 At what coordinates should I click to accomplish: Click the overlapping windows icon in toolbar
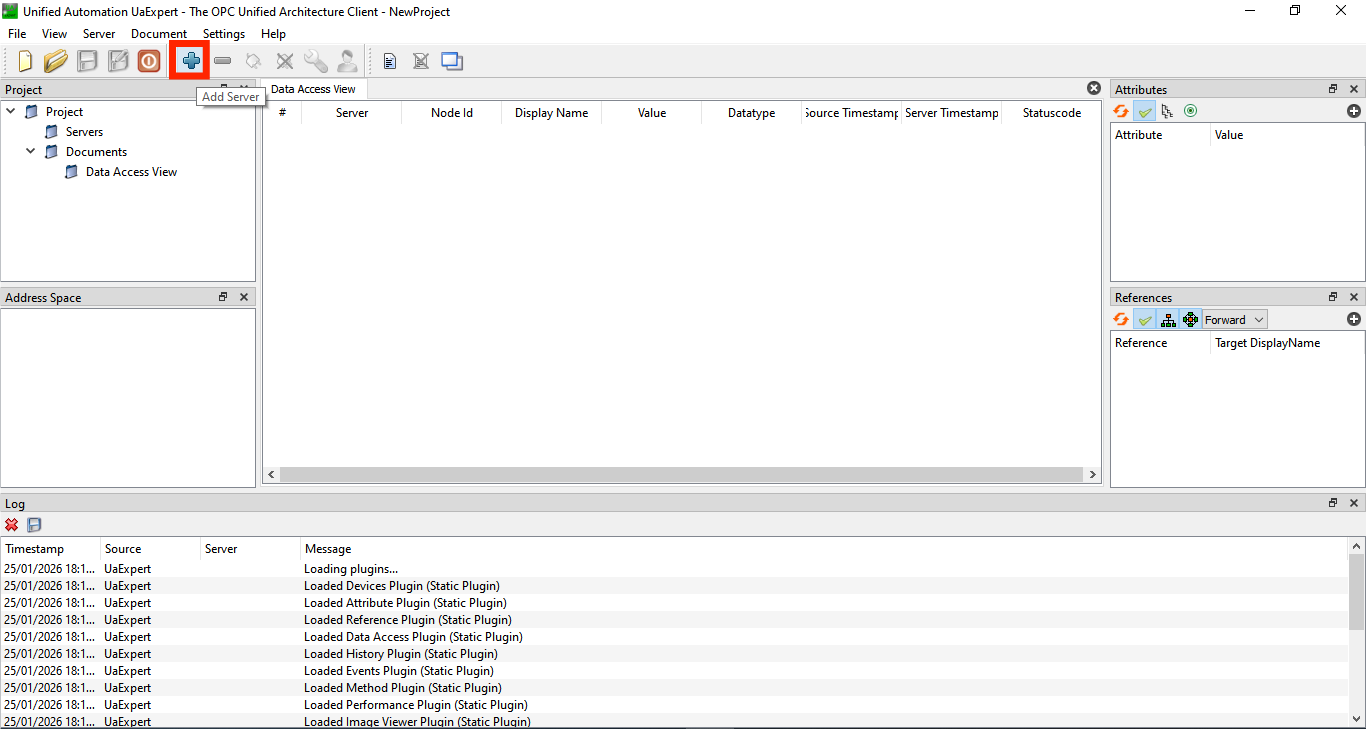click(x=452, y=61)
